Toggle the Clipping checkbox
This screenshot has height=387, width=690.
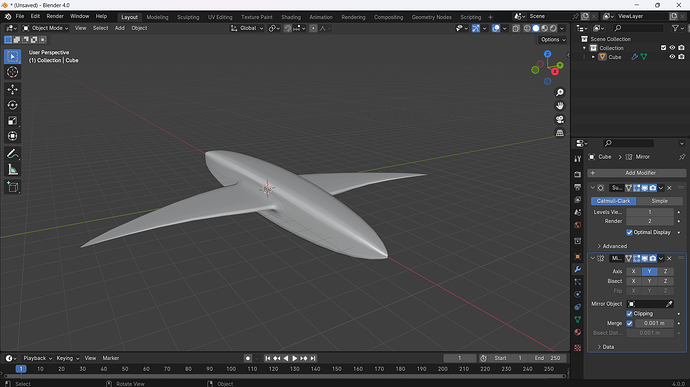coord(629,313)
